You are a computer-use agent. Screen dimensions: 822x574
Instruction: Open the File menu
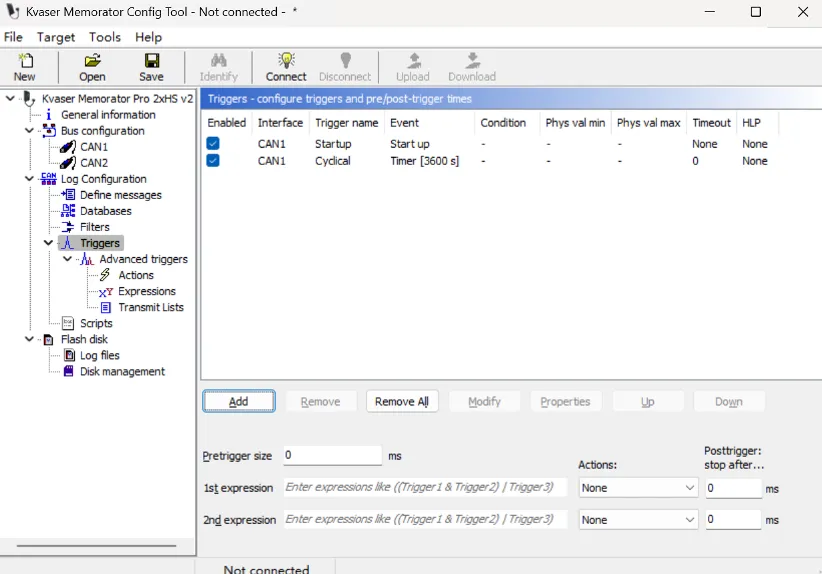[13, 37]
